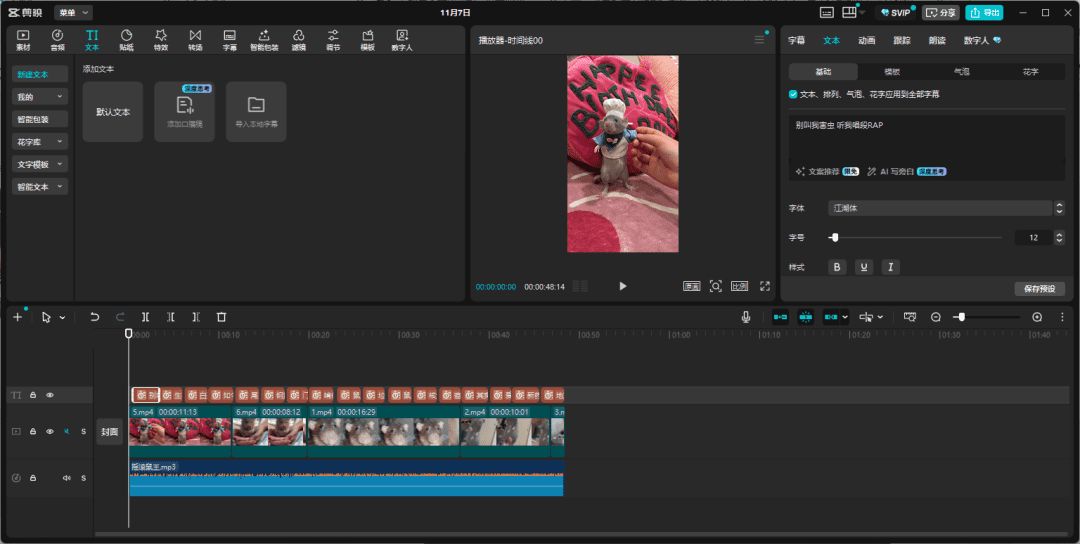Enter fullscreen preview in the player
Image resolution: width=1080 pixels, height=544 pixels.
(765, 286)
